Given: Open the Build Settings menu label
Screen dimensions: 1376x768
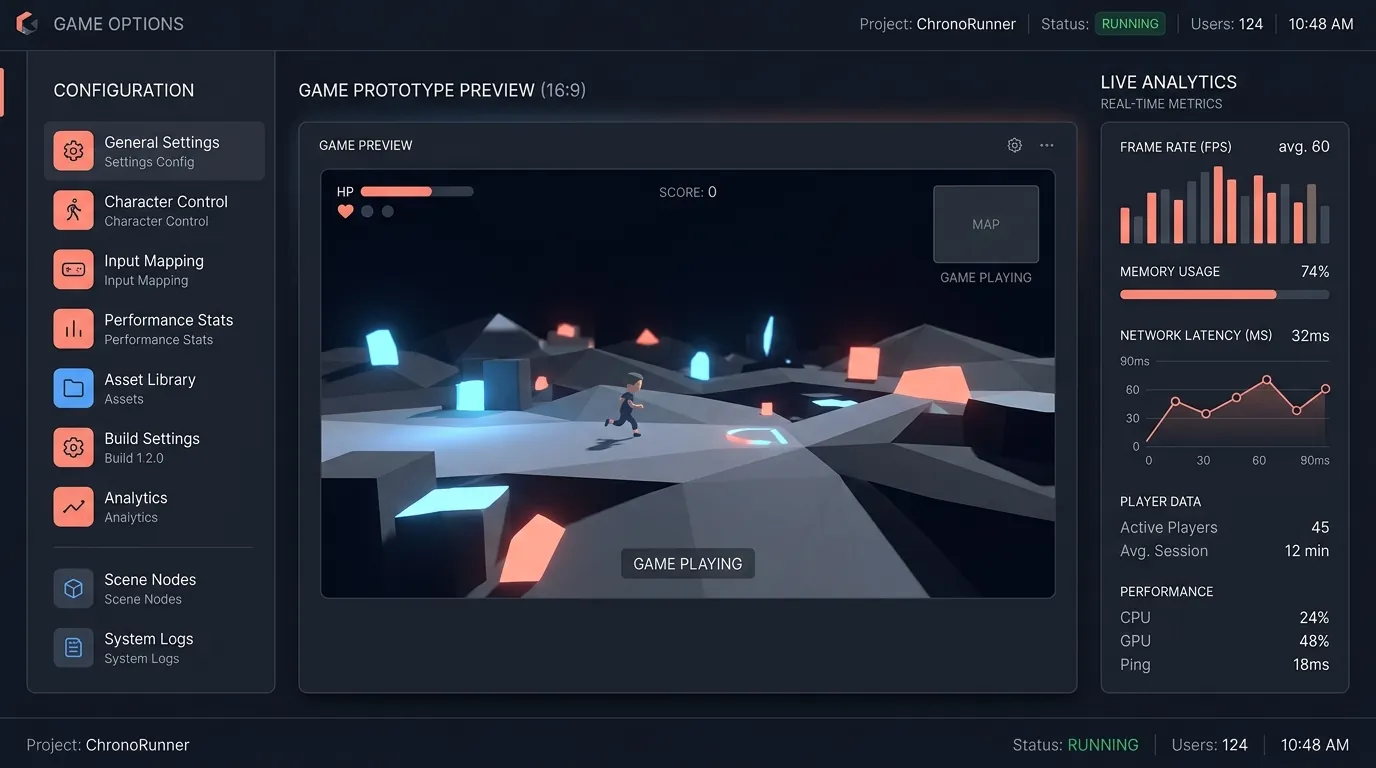Looking at the screenshot, I should pos(152,438).
